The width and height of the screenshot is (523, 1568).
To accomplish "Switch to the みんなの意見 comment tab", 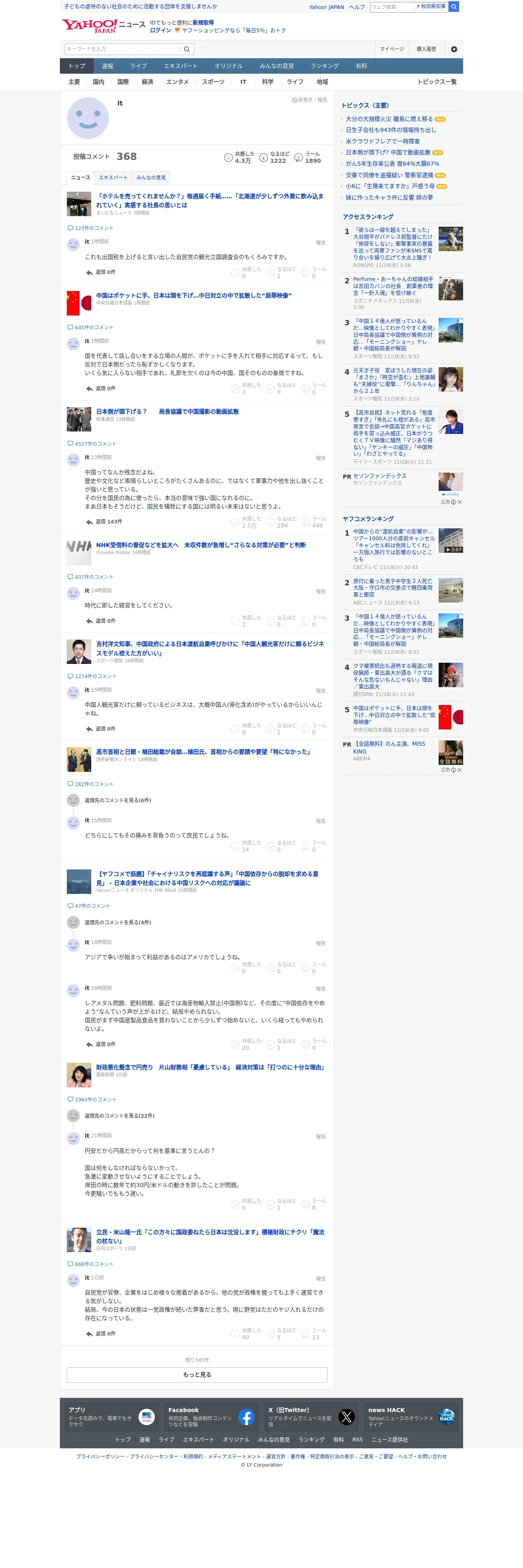I will (151, 178).
